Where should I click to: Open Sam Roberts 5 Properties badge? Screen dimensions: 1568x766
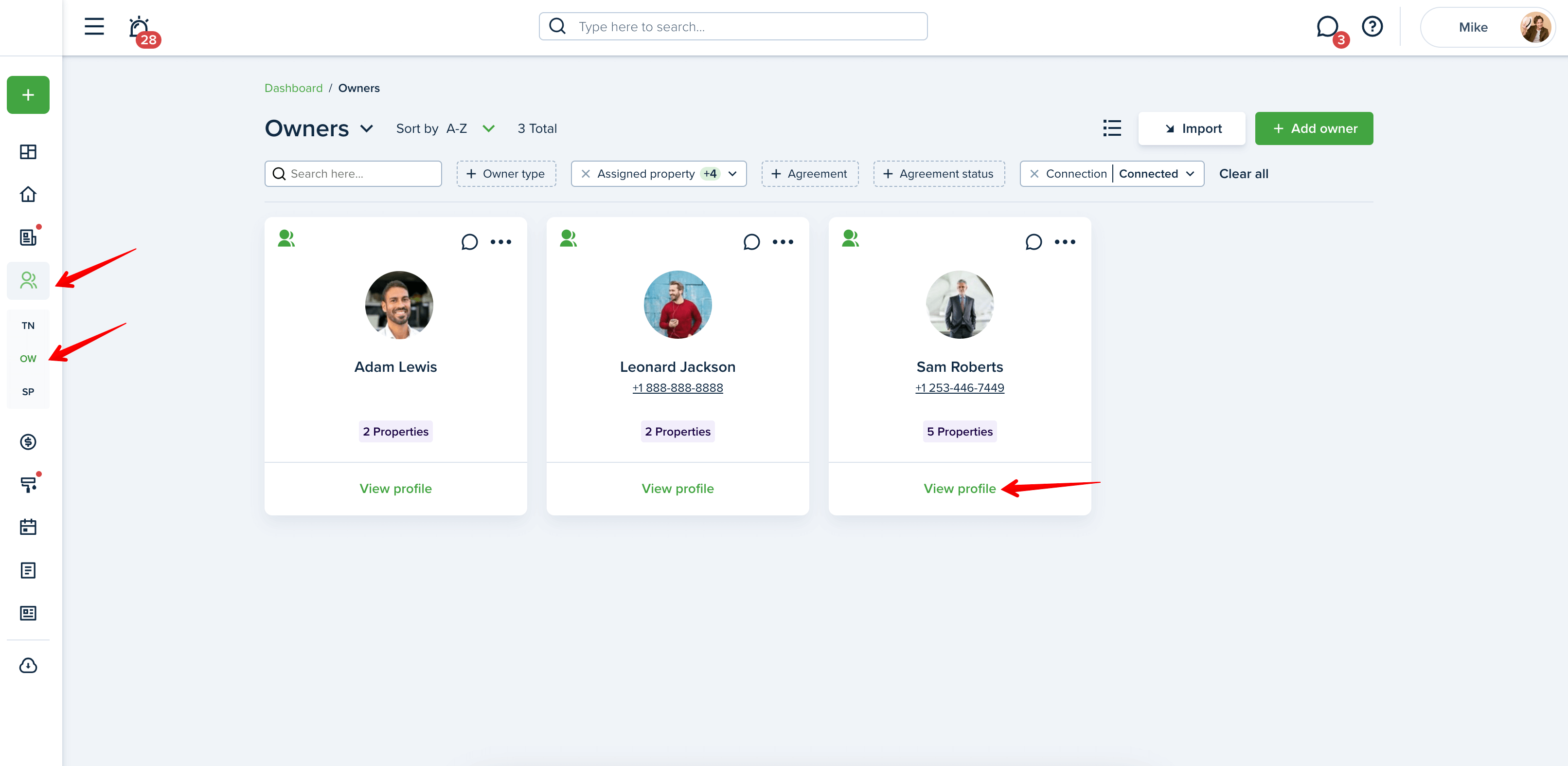[959, 431]
